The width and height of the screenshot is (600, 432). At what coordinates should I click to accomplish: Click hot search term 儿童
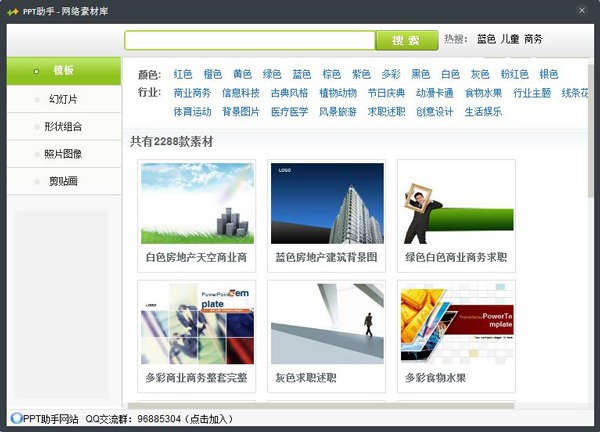click(x=510, y=39)
